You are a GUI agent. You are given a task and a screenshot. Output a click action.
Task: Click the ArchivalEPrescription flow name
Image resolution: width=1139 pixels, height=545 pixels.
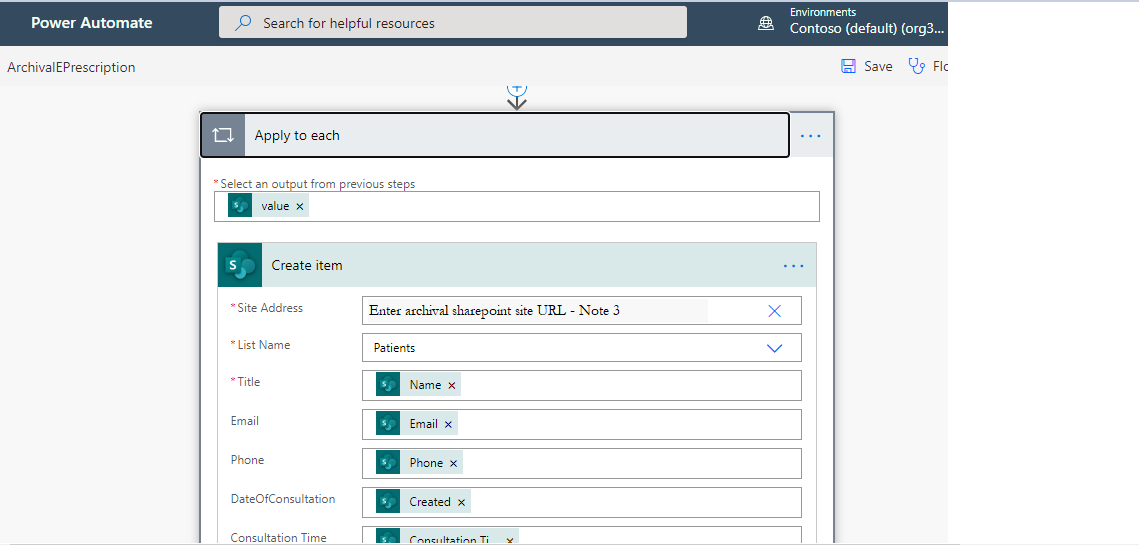71,67
